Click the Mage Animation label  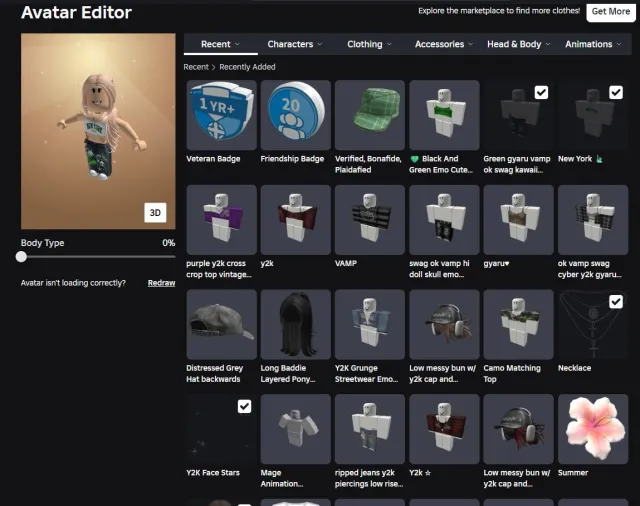pyautogui.click(x=282, y=478)
